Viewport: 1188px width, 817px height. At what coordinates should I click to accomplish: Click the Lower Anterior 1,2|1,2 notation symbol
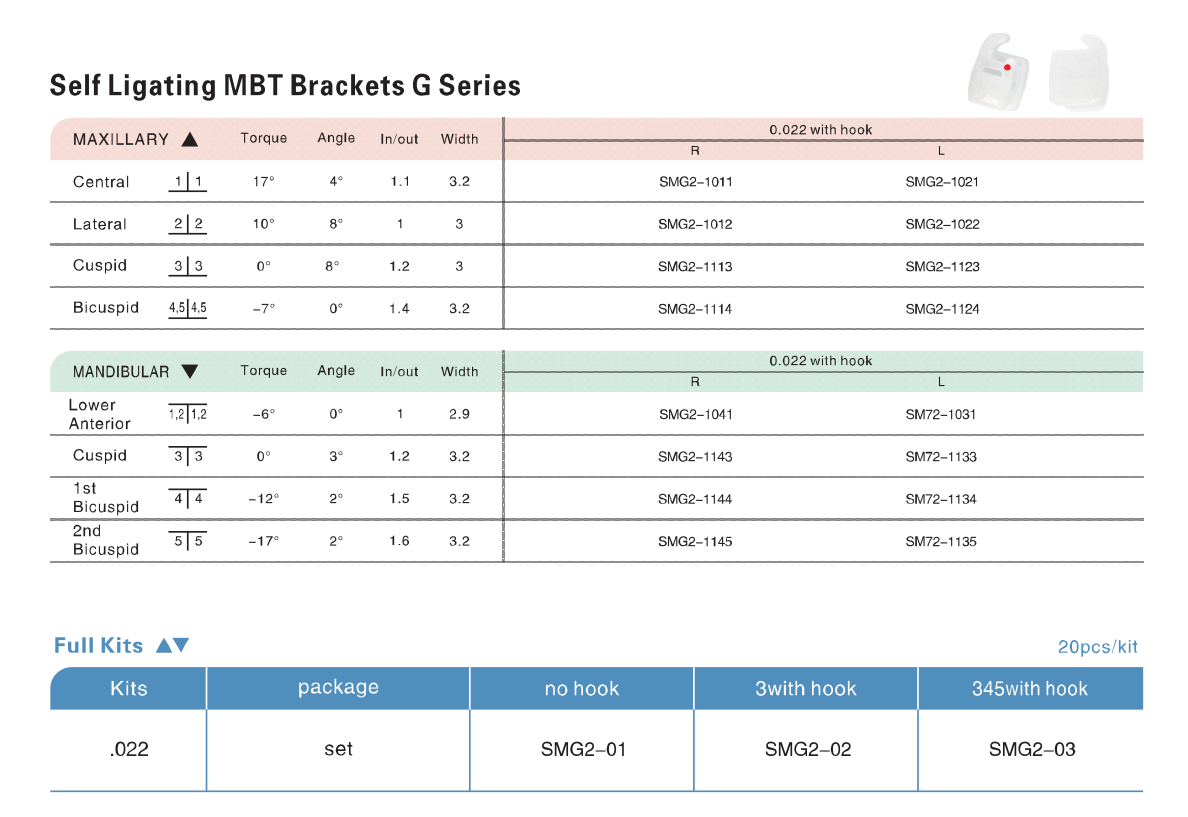pos(188,415)
